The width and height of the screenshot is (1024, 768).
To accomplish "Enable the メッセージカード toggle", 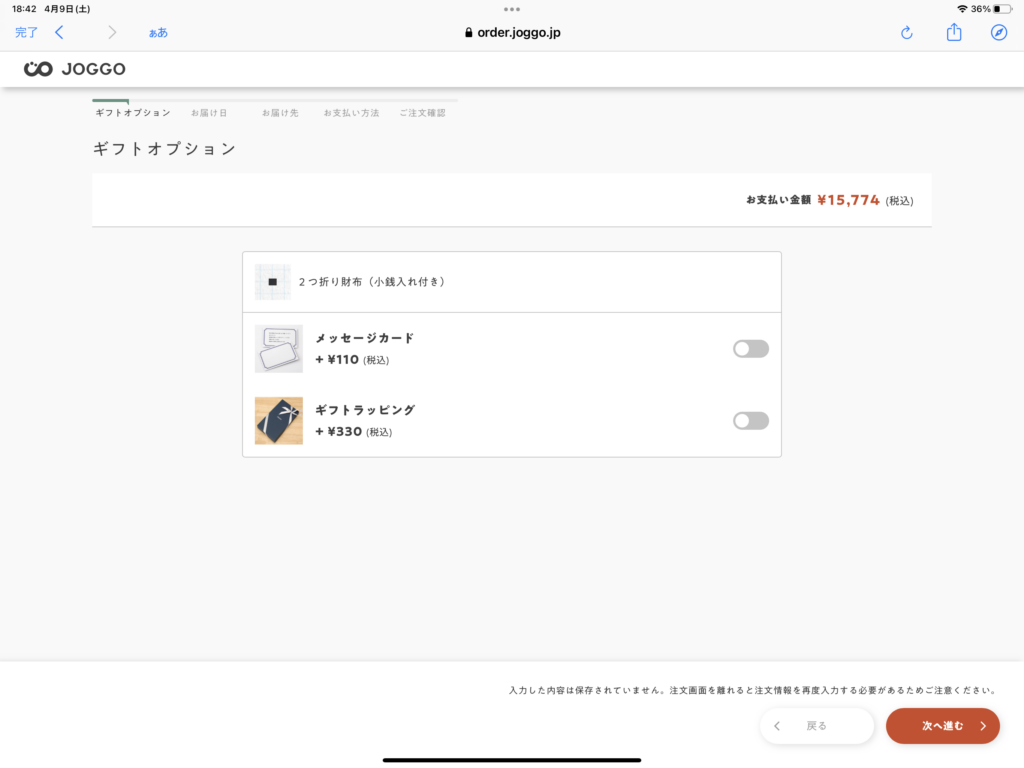I will [x=750, y=348].
